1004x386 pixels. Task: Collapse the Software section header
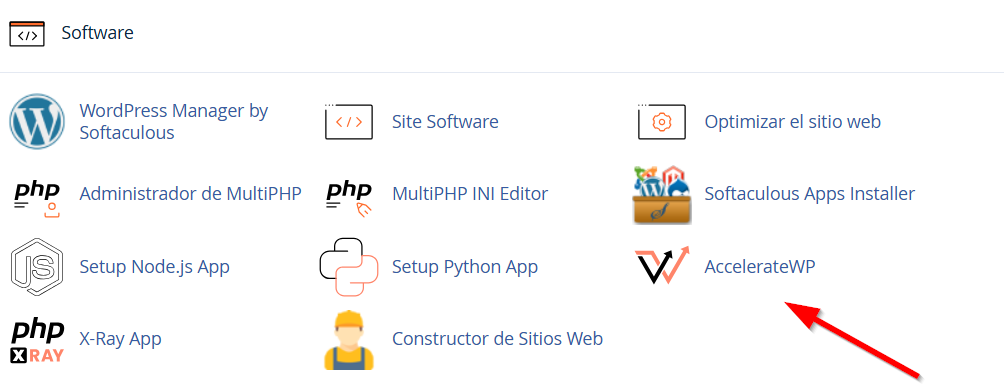pos(502,33)
